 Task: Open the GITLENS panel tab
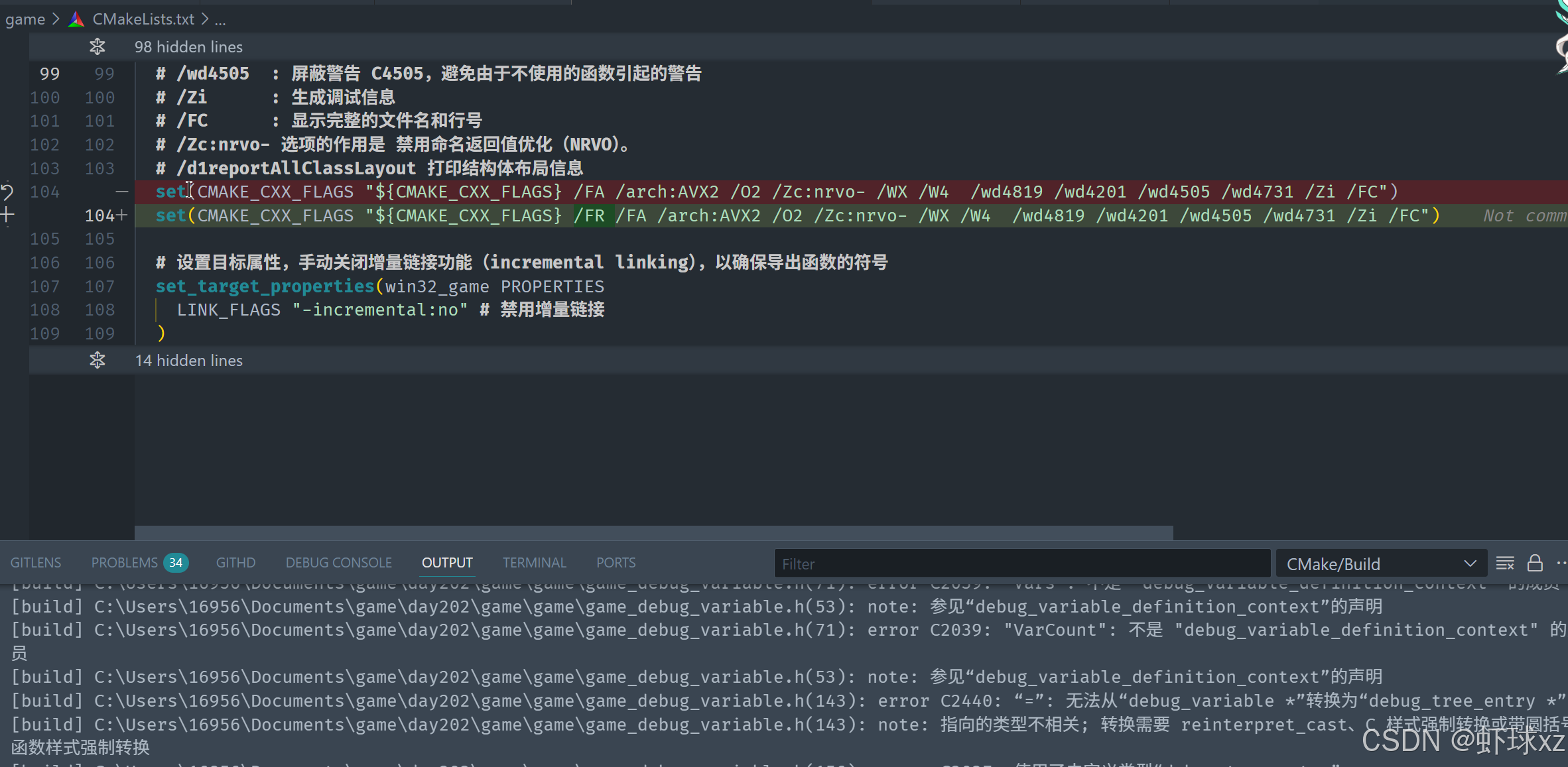(36, 563)
